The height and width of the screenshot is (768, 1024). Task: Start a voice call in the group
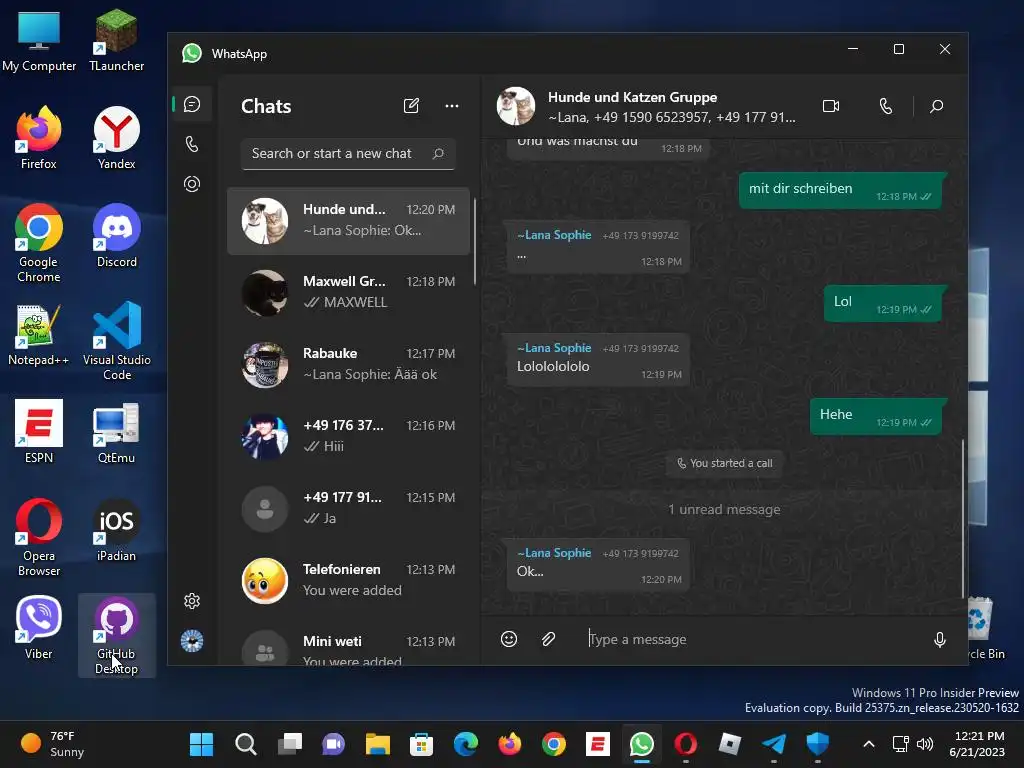(x=886, y=106)
